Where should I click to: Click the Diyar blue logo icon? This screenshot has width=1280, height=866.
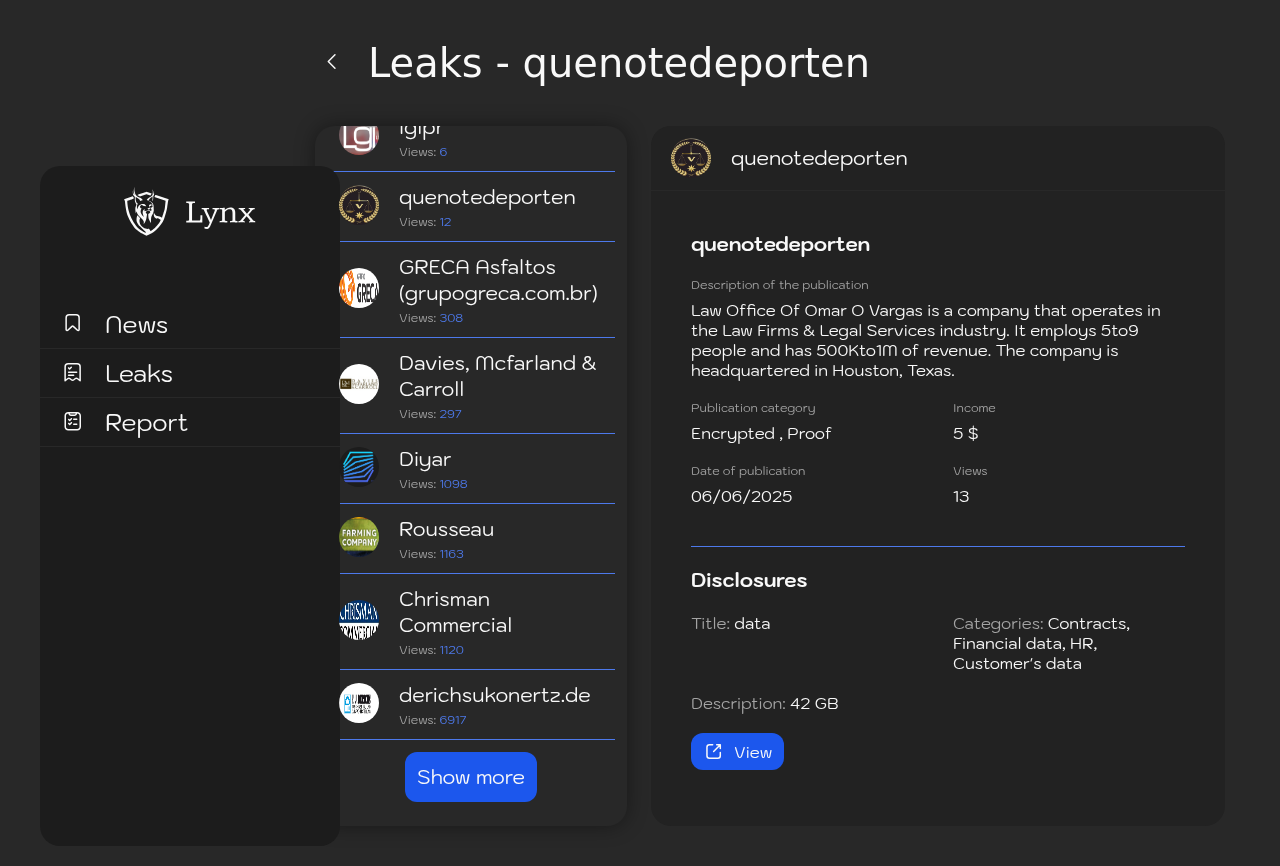point(359,467)
